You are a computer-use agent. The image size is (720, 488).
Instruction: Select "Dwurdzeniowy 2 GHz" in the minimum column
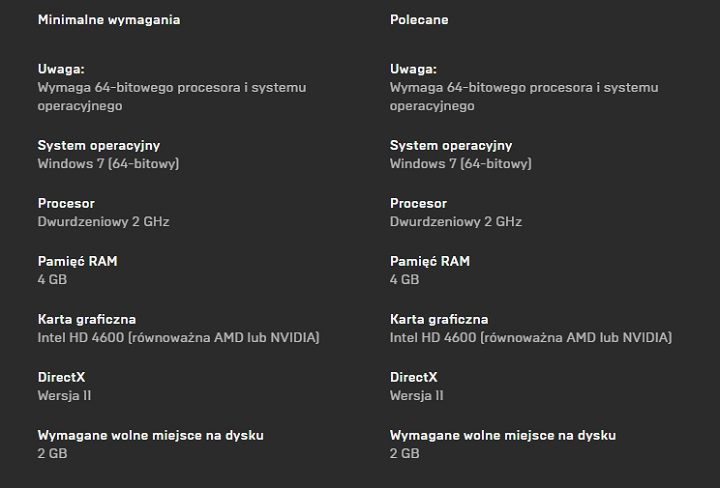[103, 221]
